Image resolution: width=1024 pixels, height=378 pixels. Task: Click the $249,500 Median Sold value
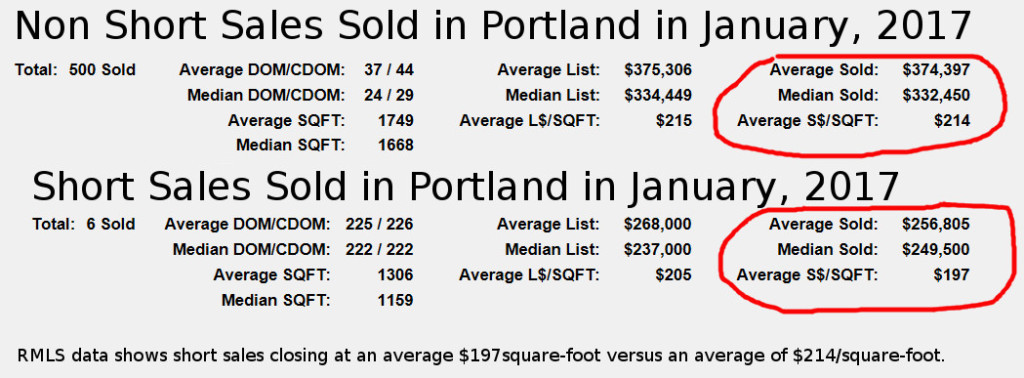point(936,249)
